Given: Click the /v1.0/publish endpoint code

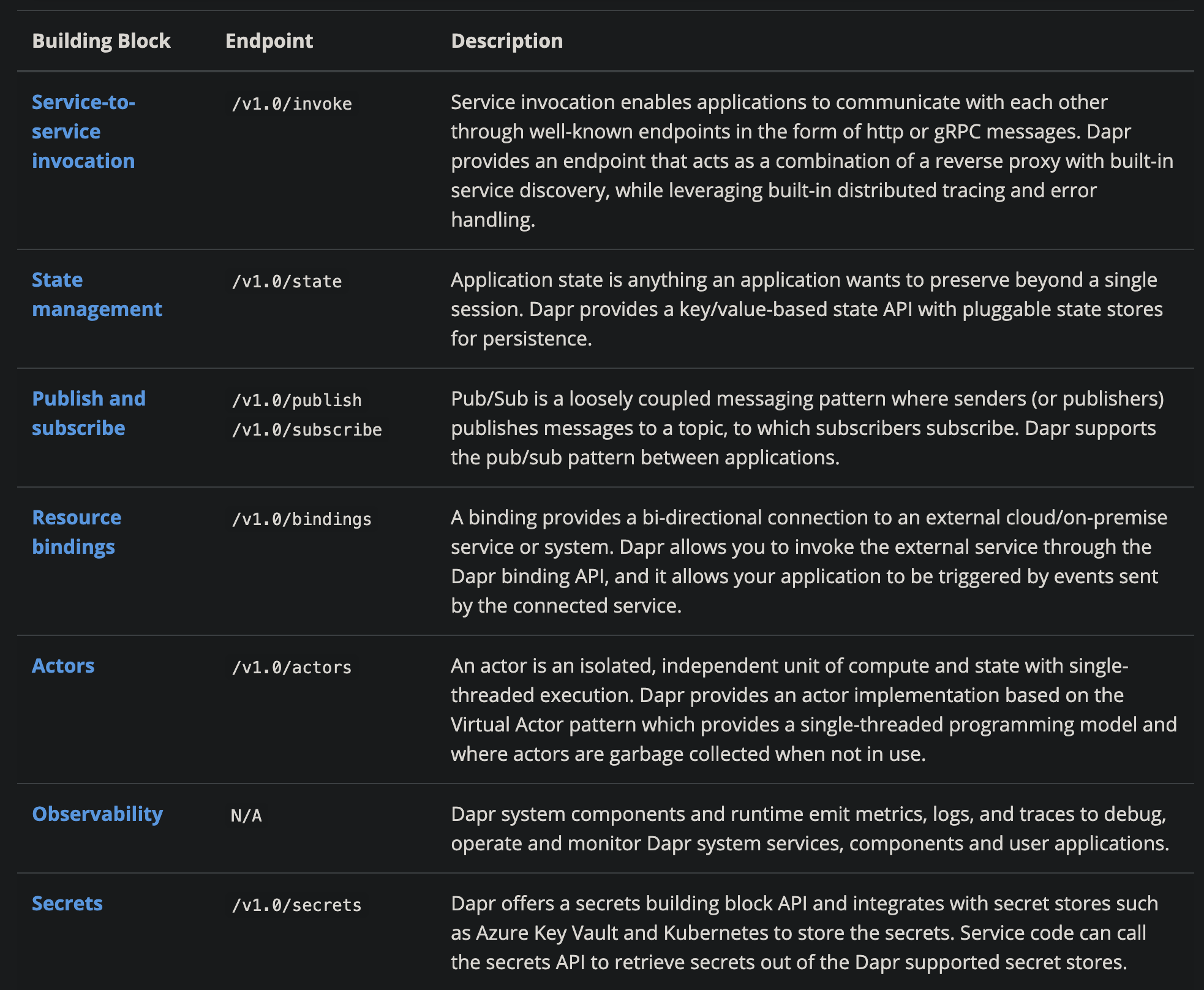Looking at the screenshot, I should [296, 400].
